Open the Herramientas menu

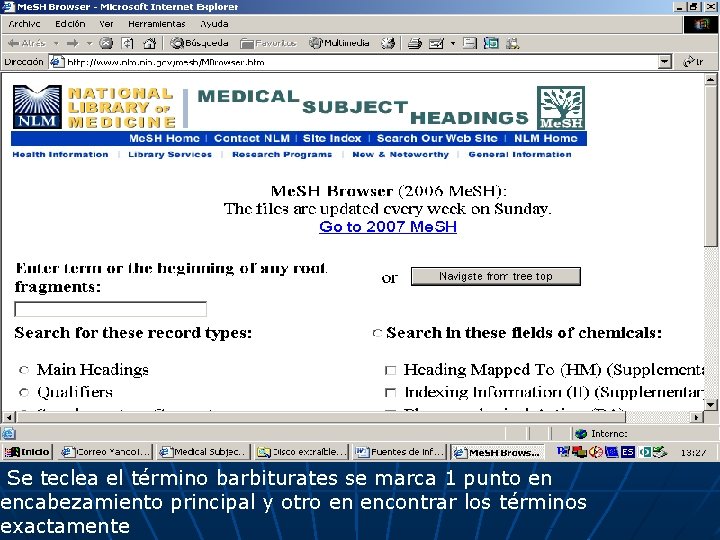tap(157, 24)
